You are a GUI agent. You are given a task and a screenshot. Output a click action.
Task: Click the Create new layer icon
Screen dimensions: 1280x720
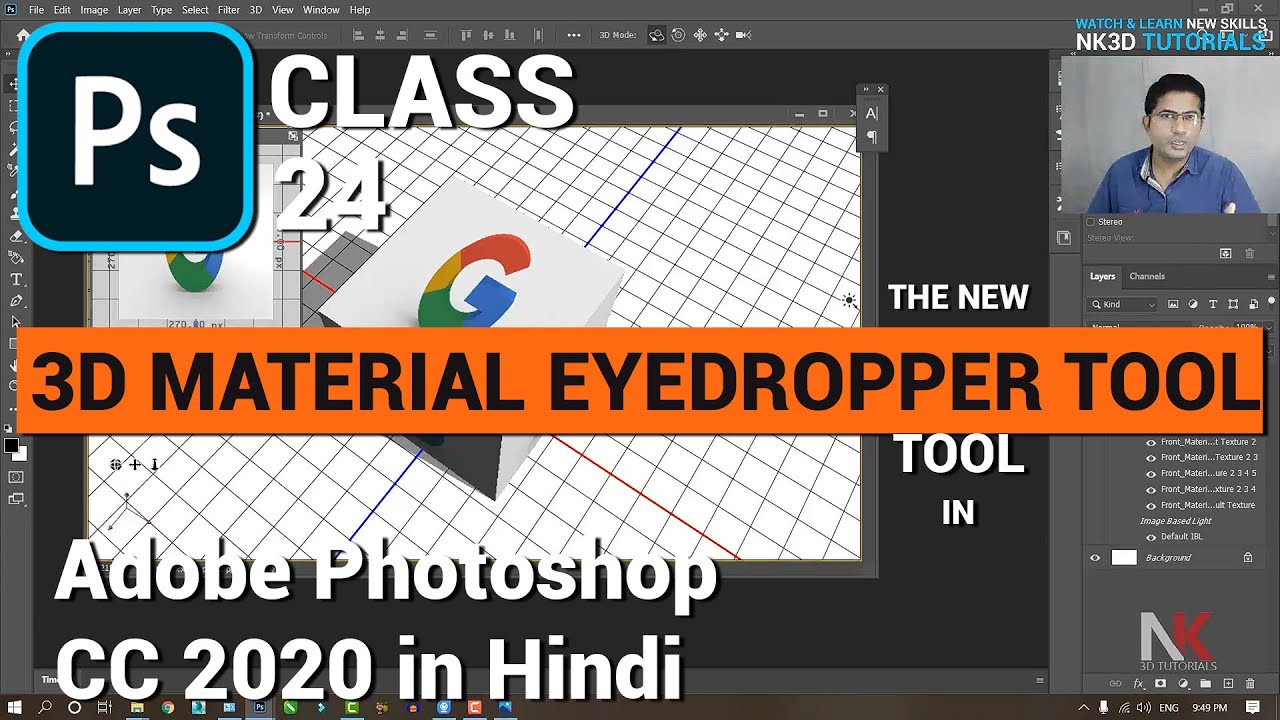pos(1229,684)
